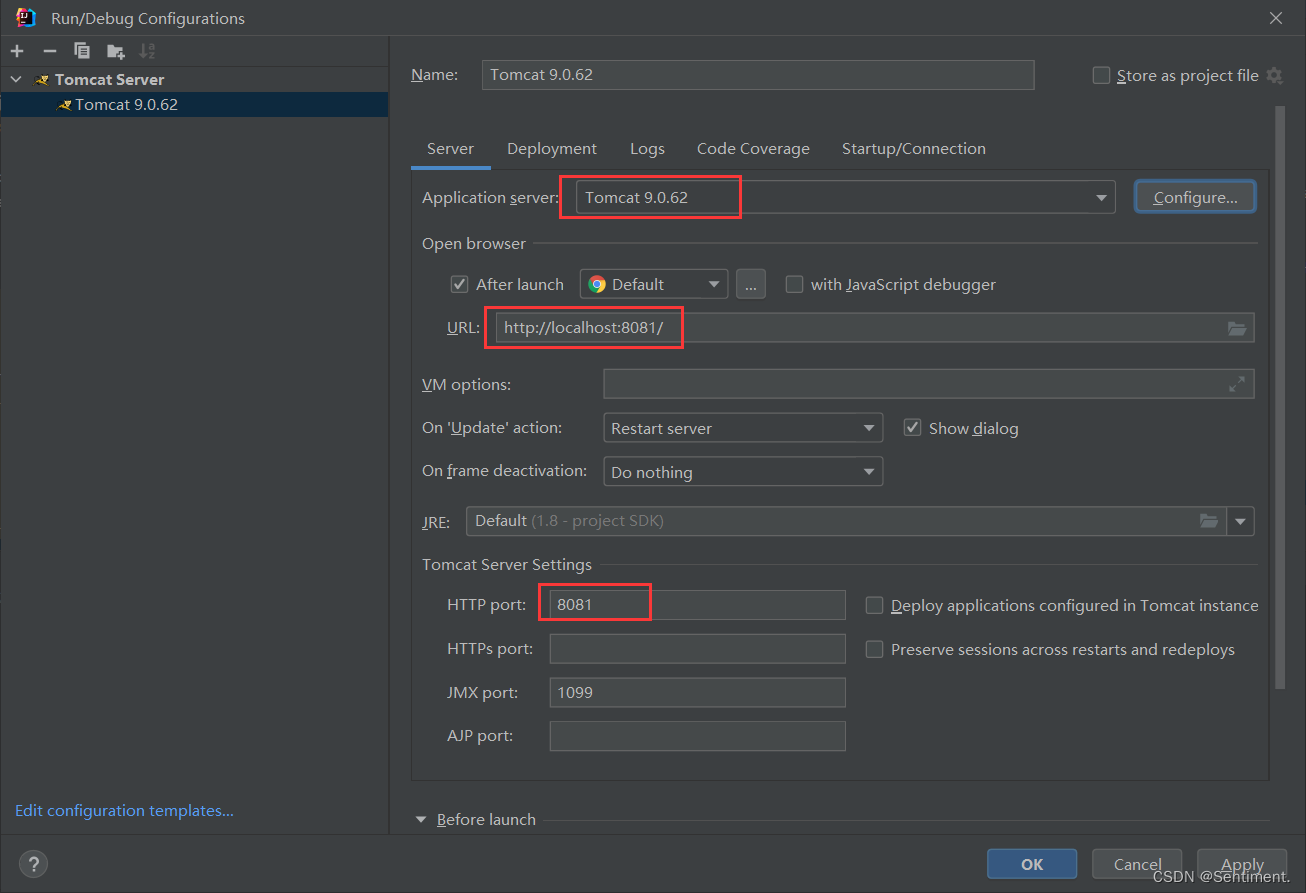This screenshot has height=893, width=1306.
Task: Open the Default browser dropdown
Action: pos(654,284)
